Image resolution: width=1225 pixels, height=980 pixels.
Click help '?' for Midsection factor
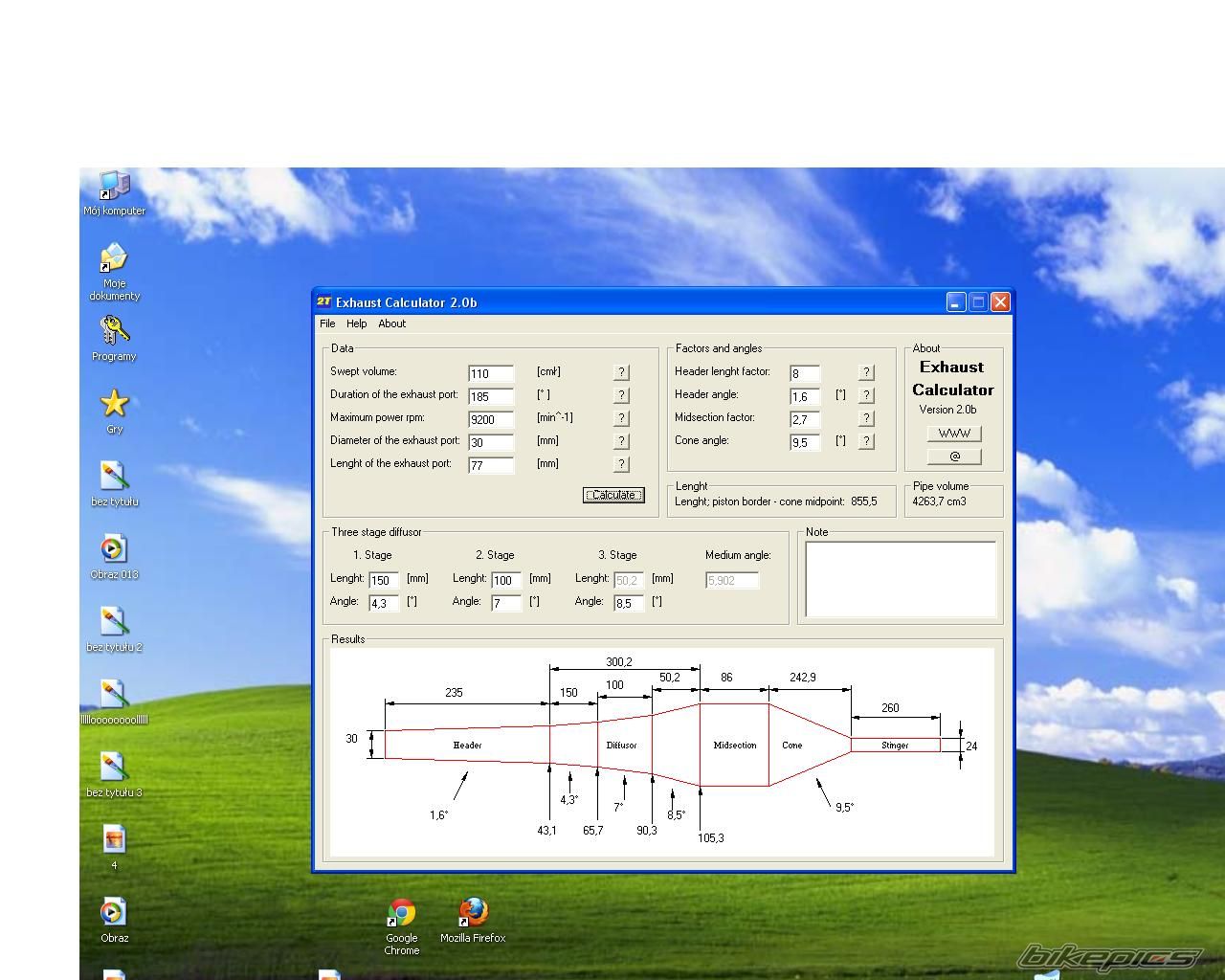pyautogui.click(x=866, y=418)
